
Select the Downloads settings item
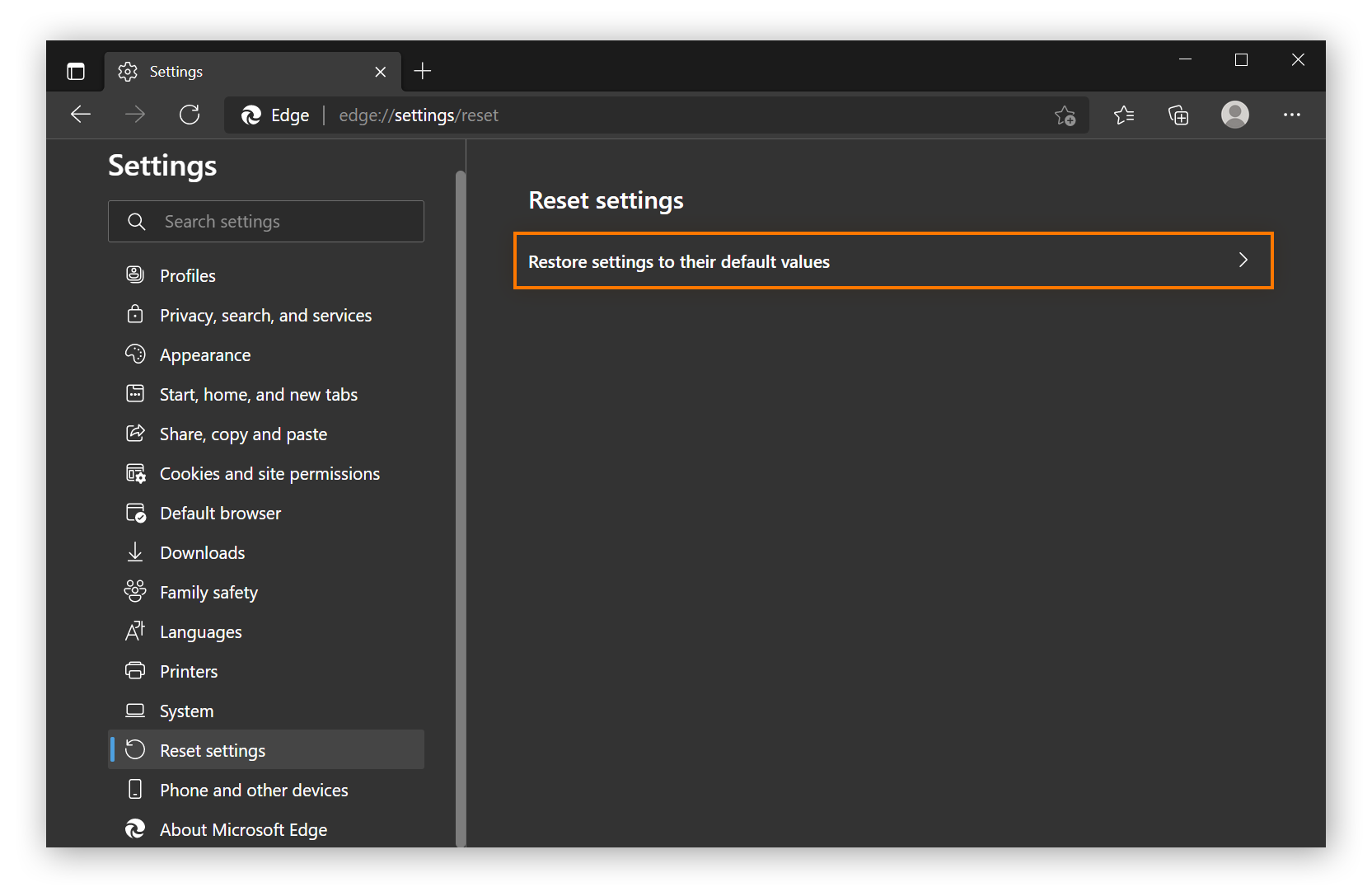coord(202,553)
